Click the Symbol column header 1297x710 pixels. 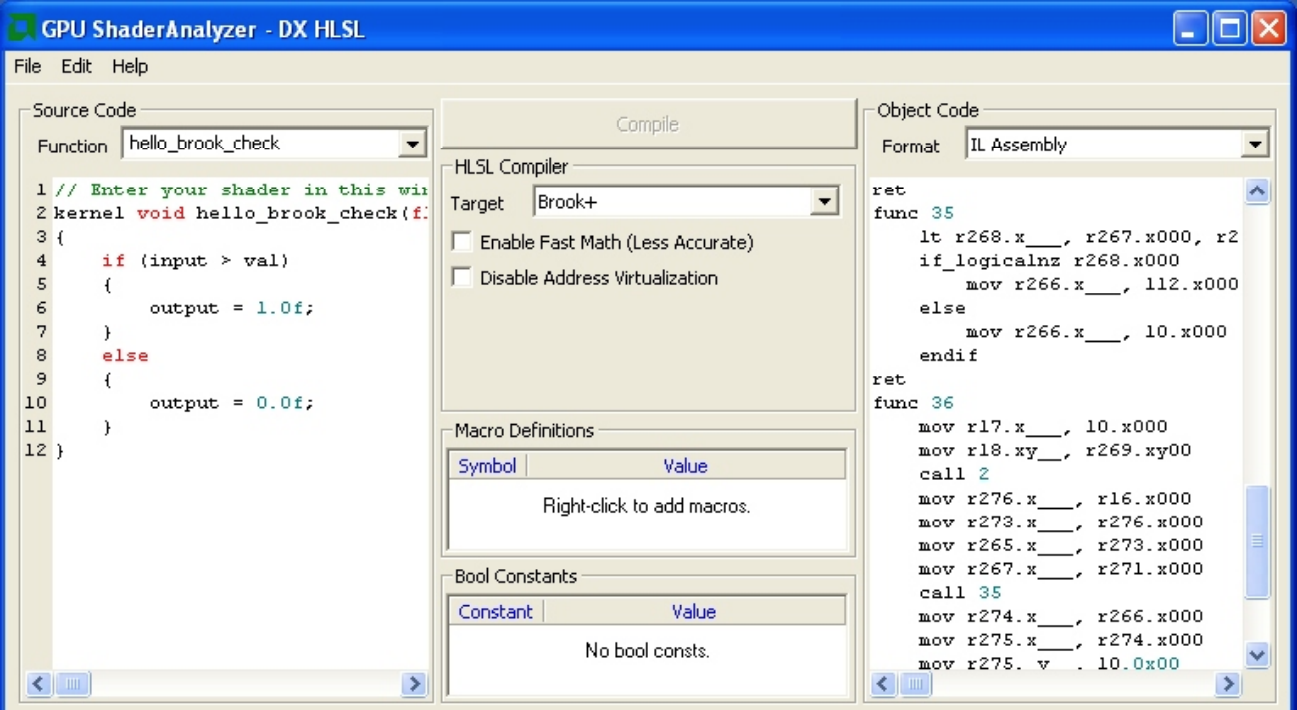click(x=487, y=466)
